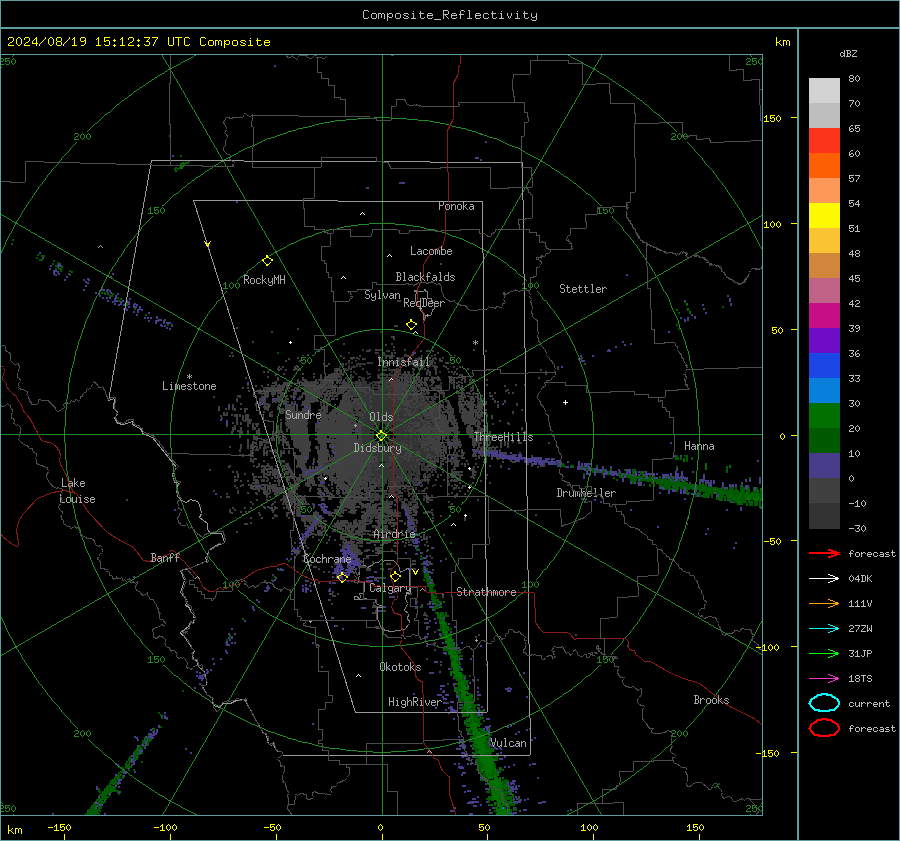Click the 150 tick on the right km axis
Viewport: 900px width, 841px height.
(773, 118)
